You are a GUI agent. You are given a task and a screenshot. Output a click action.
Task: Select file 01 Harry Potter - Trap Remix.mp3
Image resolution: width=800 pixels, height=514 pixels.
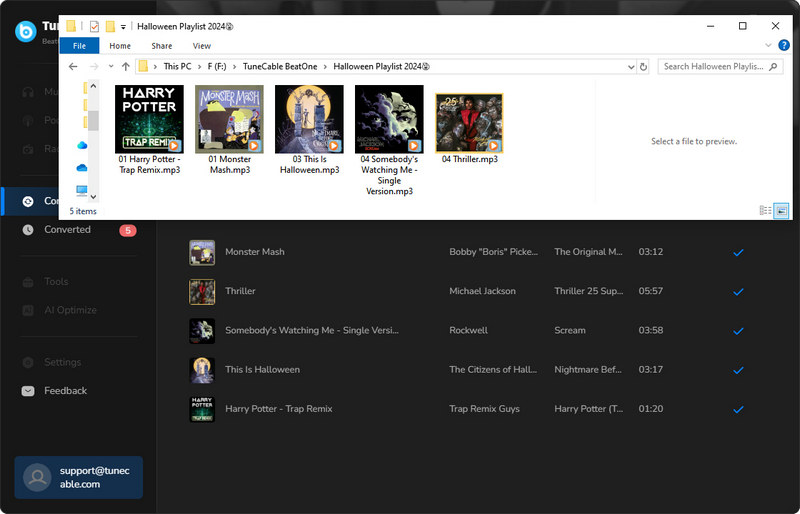point(149,130)
